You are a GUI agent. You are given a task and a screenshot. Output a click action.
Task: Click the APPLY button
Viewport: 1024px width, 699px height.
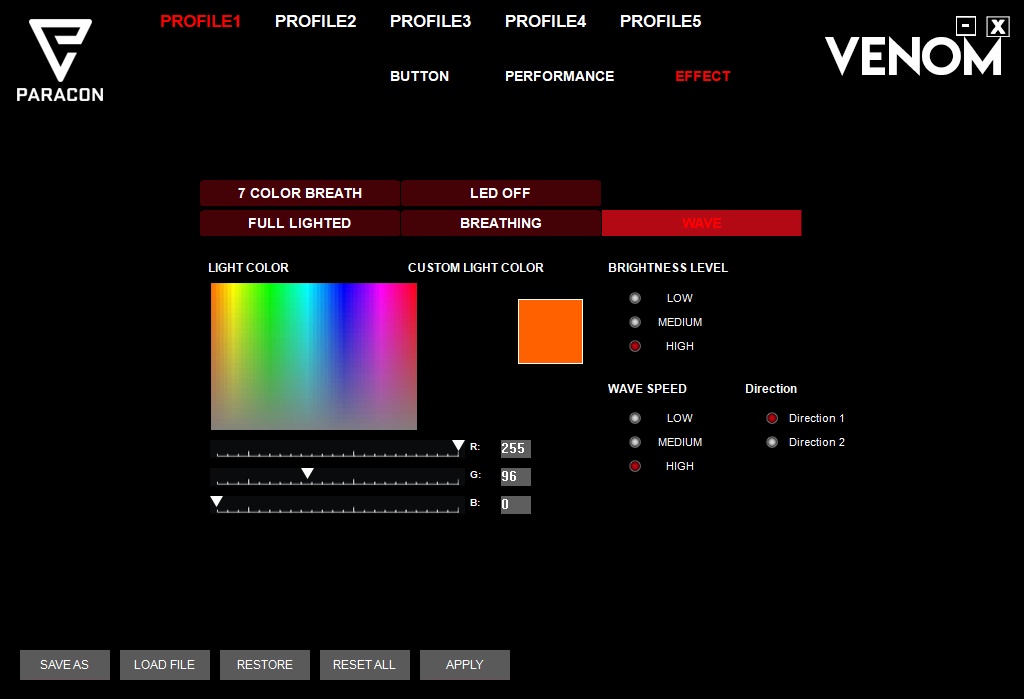click(x=464, y=665)
